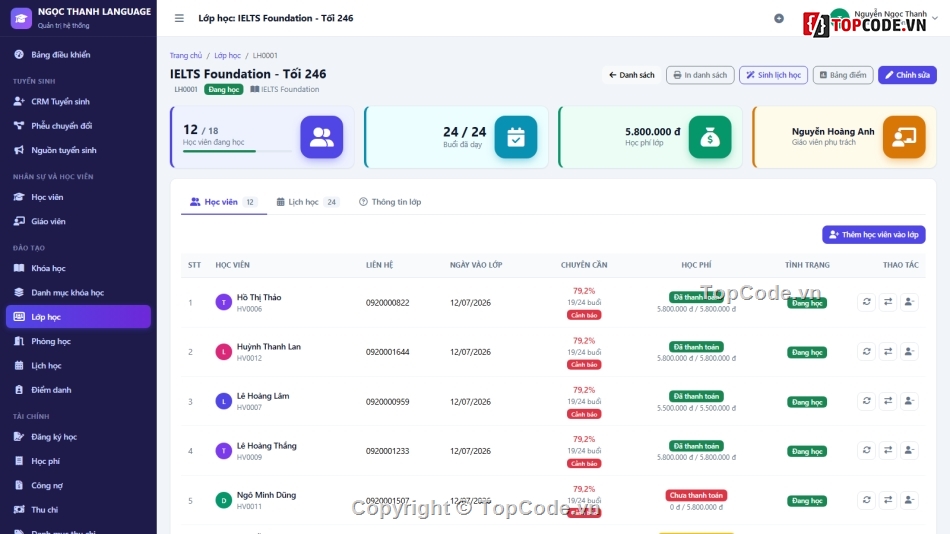This screenshot has width=950, height=534.
Task: Click remove-student icon for Hồ Thị Thảo
Action: tap(909, 302)
